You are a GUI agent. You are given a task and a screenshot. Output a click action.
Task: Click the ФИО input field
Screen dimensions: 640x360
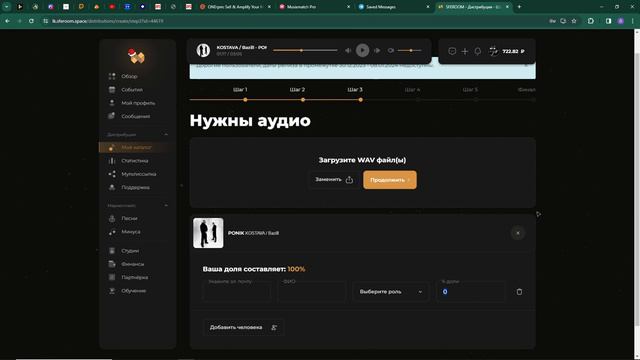click(312, 292)
